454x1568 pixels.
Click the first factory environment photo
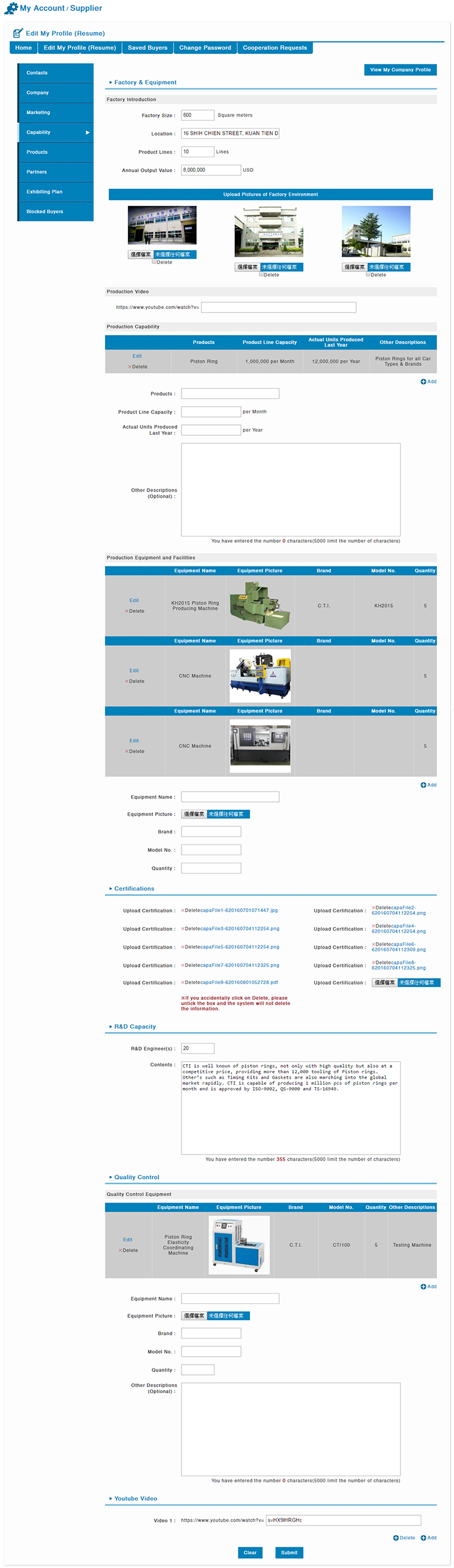point(162,225)
